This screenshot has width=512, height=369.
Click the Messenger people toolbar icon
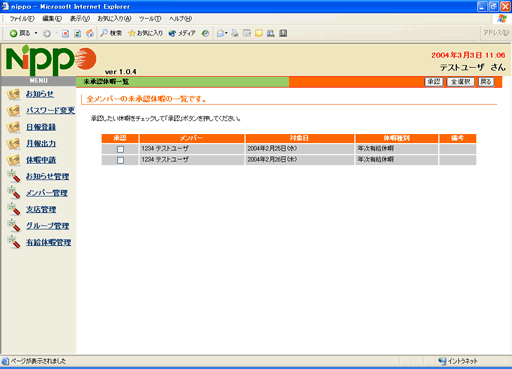(271, 33)
